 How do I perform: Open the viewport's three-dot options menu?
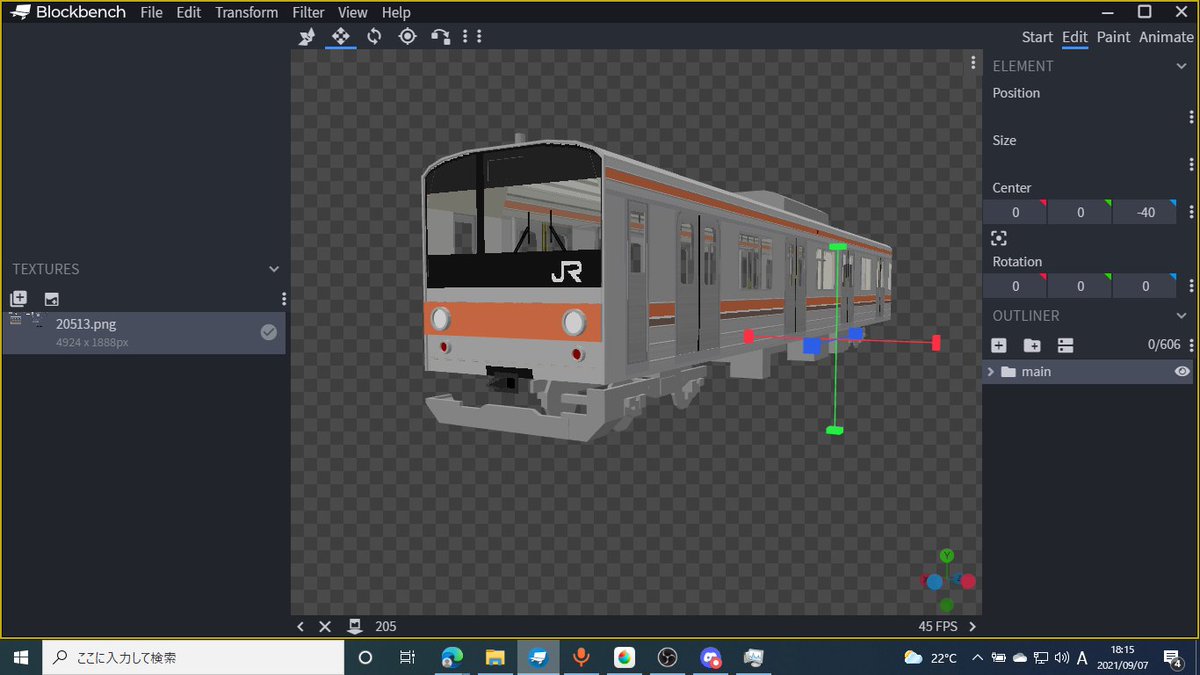(x=973, y=62)
